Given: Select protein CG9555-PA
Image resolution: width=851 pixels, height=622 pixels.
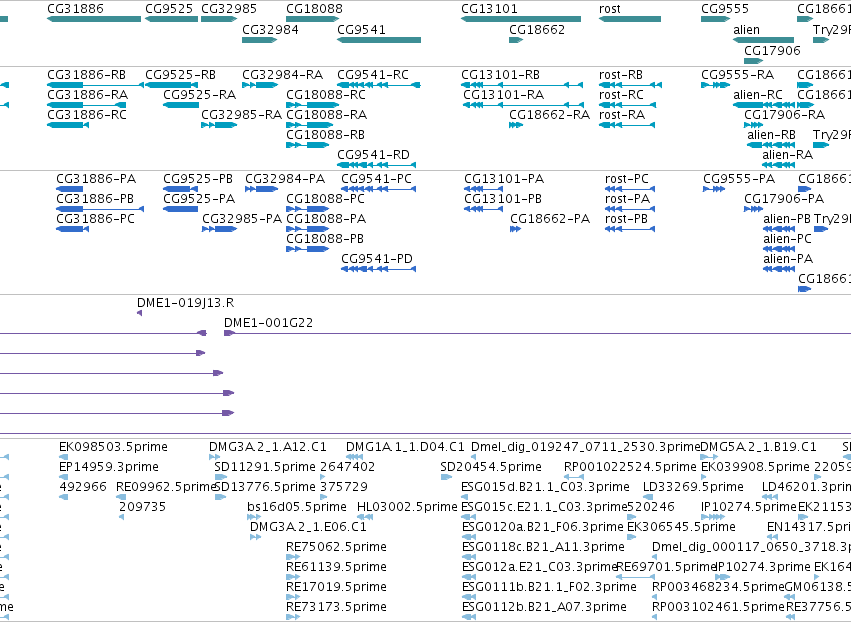Looking at the screenshot, I should 714,189.
